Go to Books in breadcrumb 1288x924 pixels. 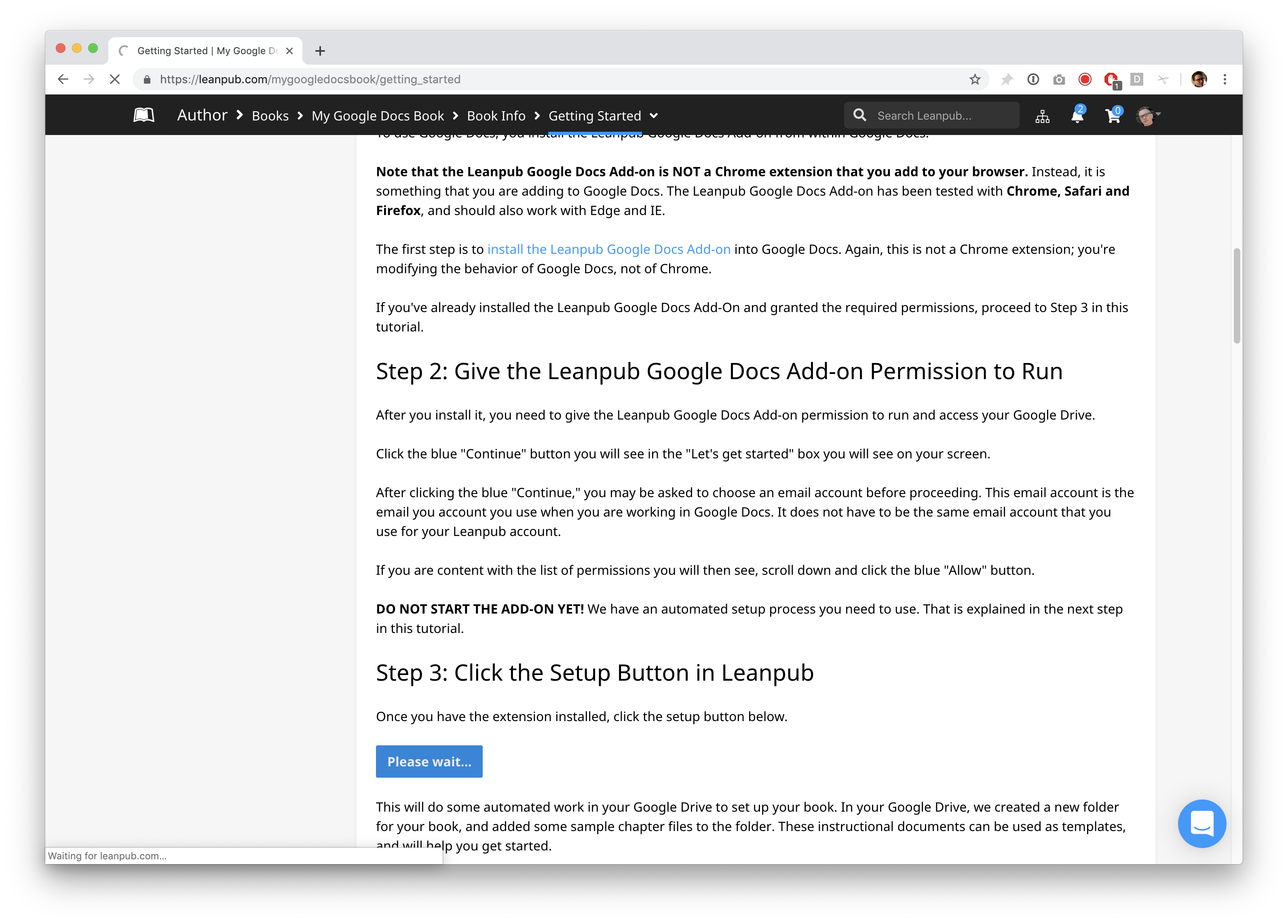point(270,116)
